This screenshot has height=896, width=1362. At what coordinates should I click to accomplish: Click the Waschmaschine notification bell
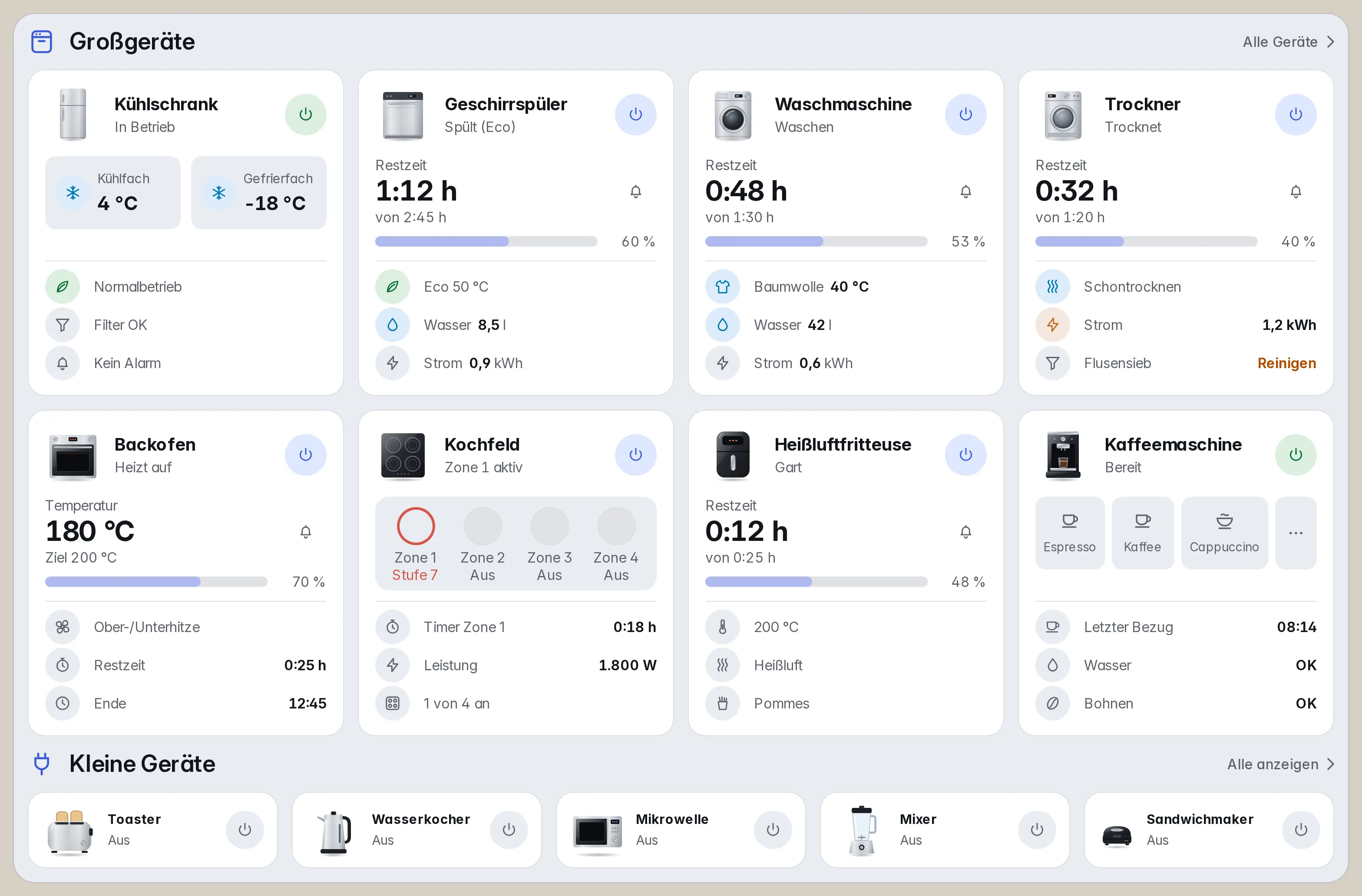pos(965,192)
